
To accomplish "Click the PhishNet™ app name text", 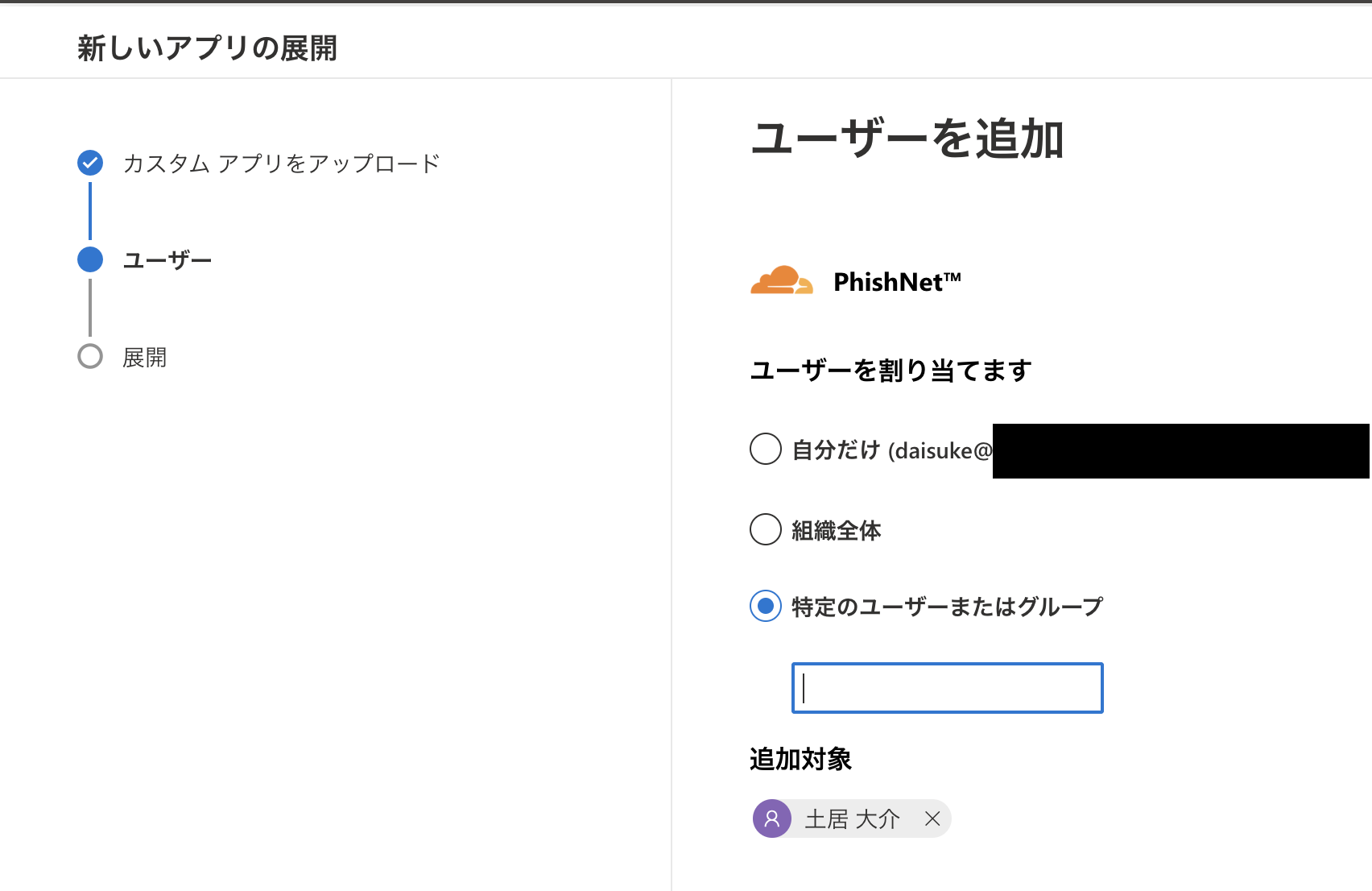I will [x=896, y=282].
